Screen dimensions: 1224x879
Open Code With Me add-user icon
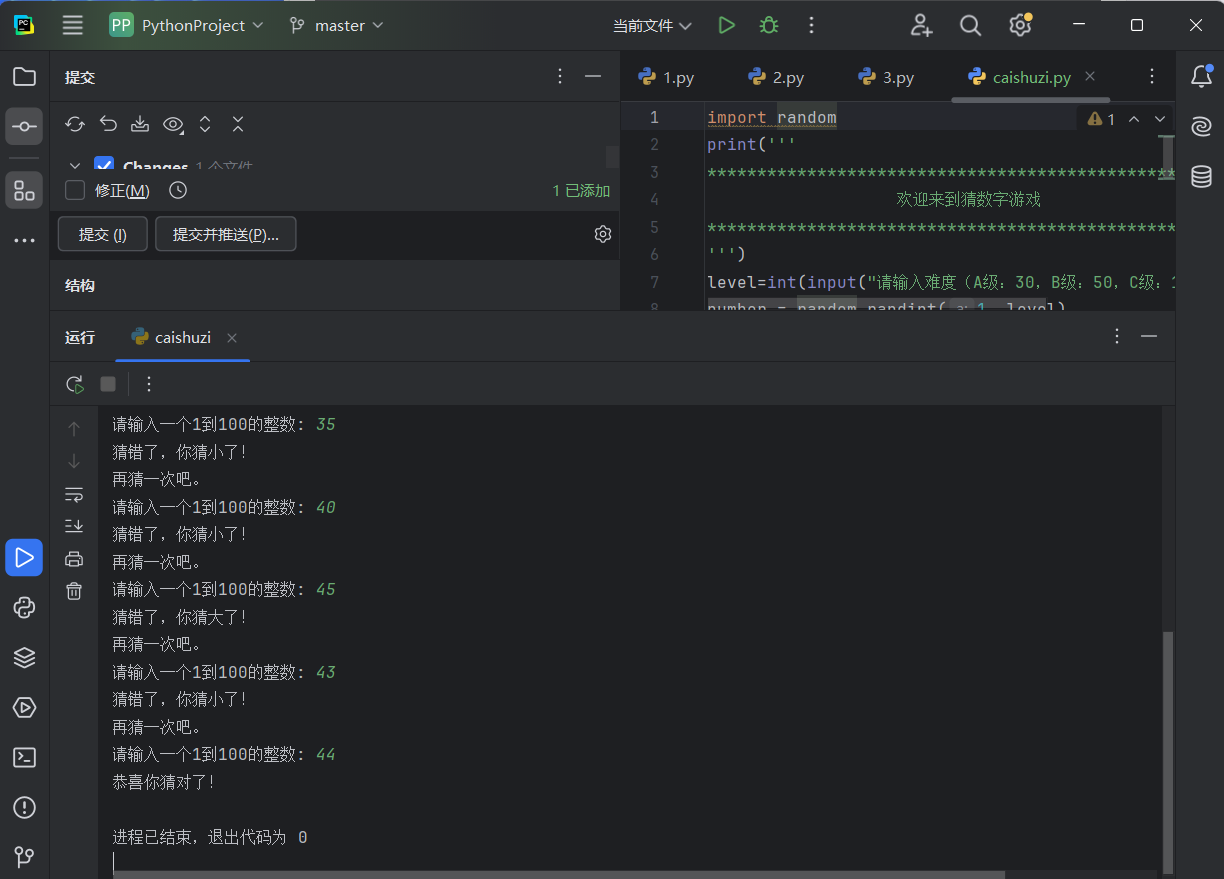point(921,25)
